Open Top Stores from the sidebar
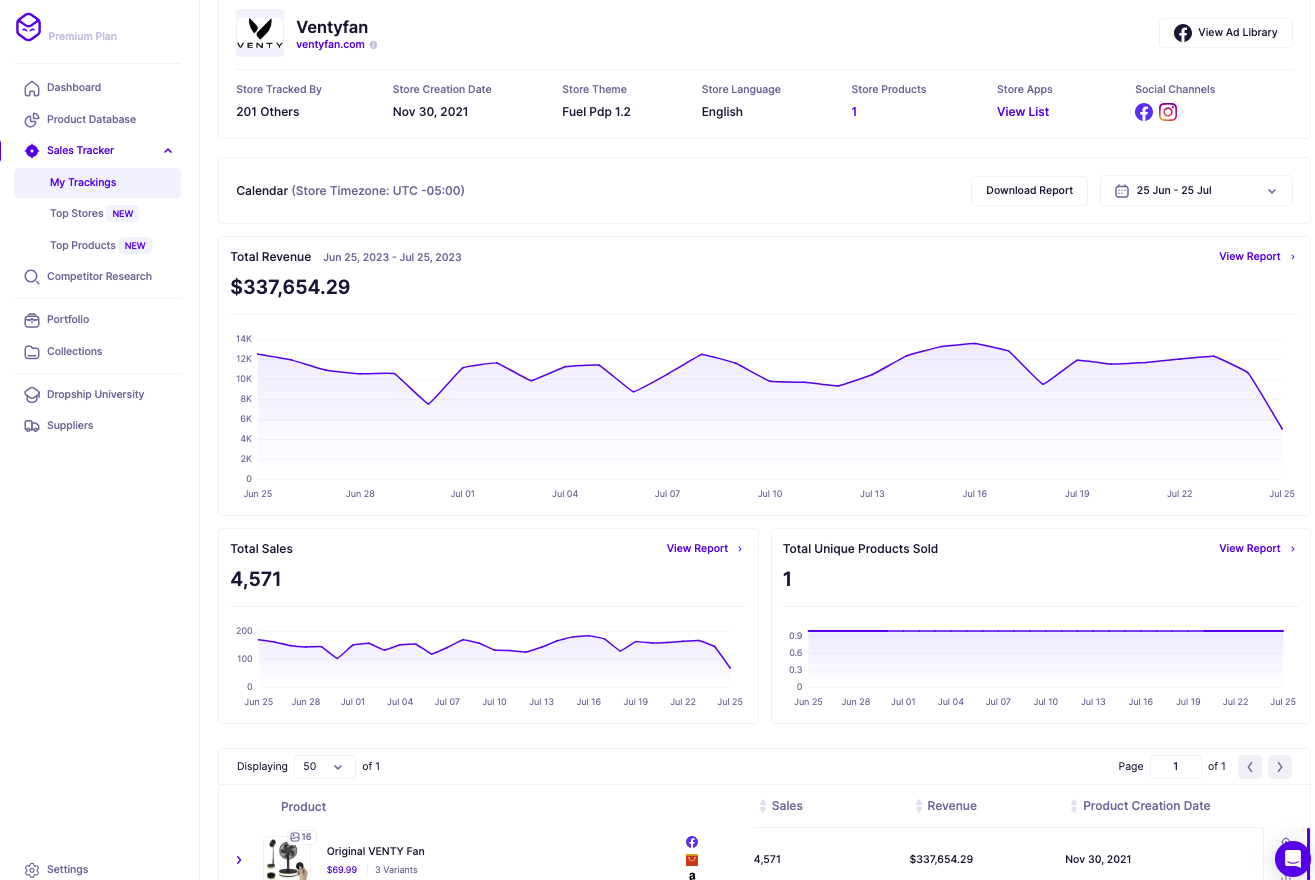The image size is (1315, 880). [x=77, y=213]
